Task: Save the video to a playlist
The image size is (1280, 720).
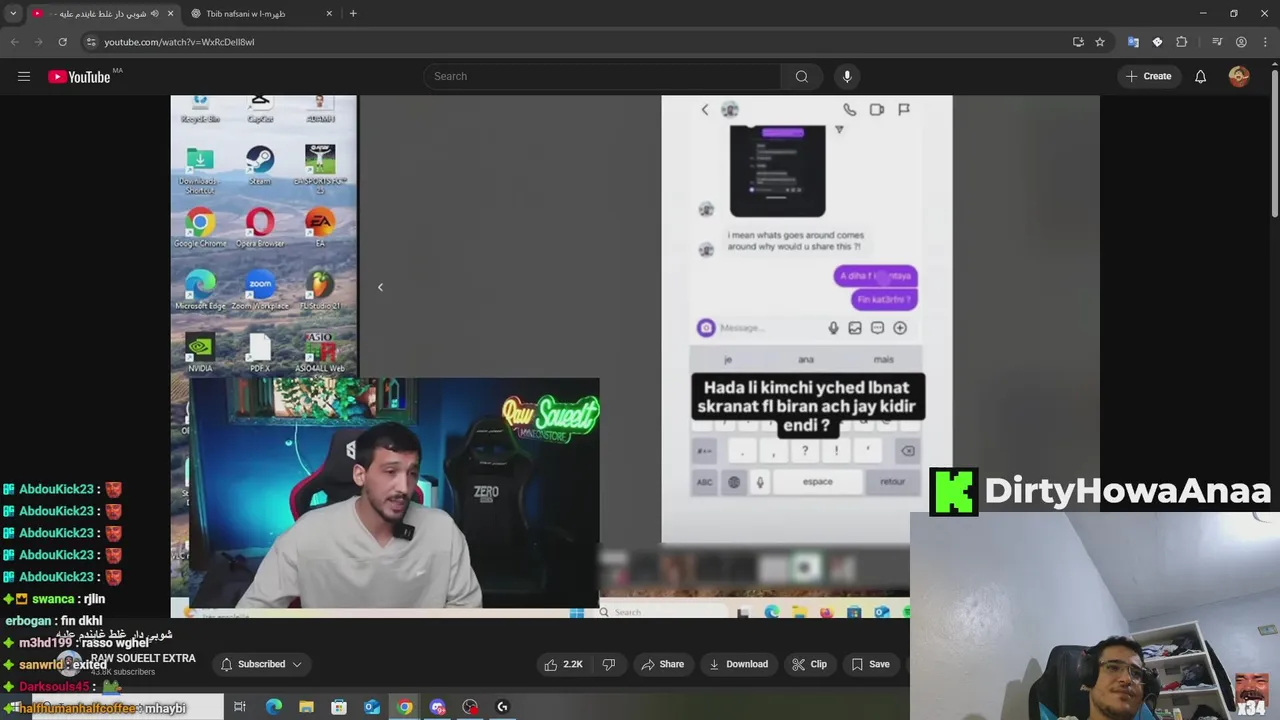Action: (870, 664)
